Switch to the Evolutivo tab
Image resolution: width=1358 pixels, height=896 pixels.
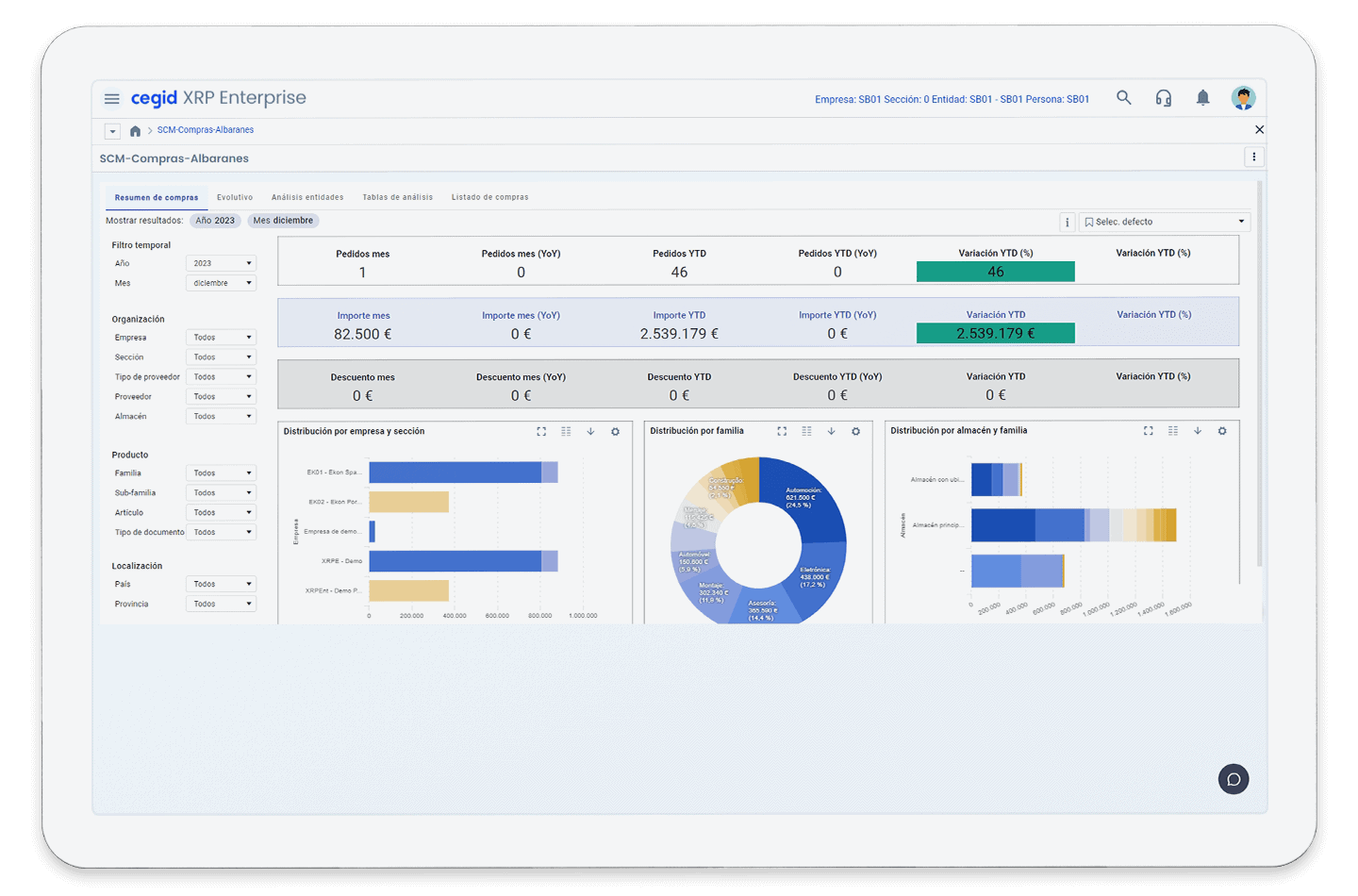pyautogui.click(x=235, y=197)
